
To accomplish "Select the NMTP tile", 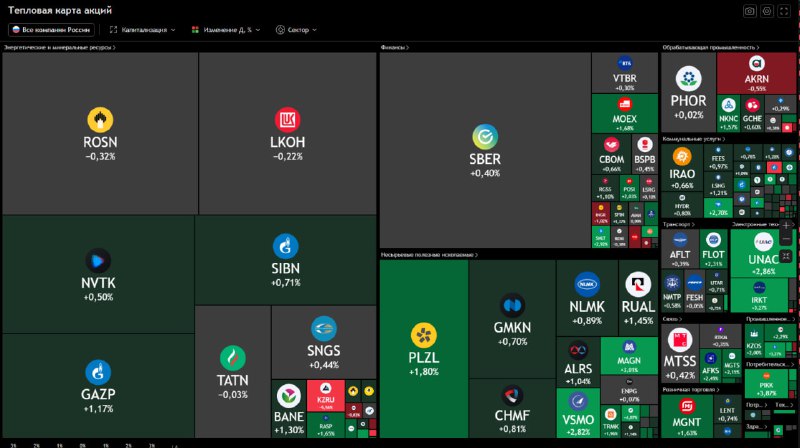I will coord(672,291).
